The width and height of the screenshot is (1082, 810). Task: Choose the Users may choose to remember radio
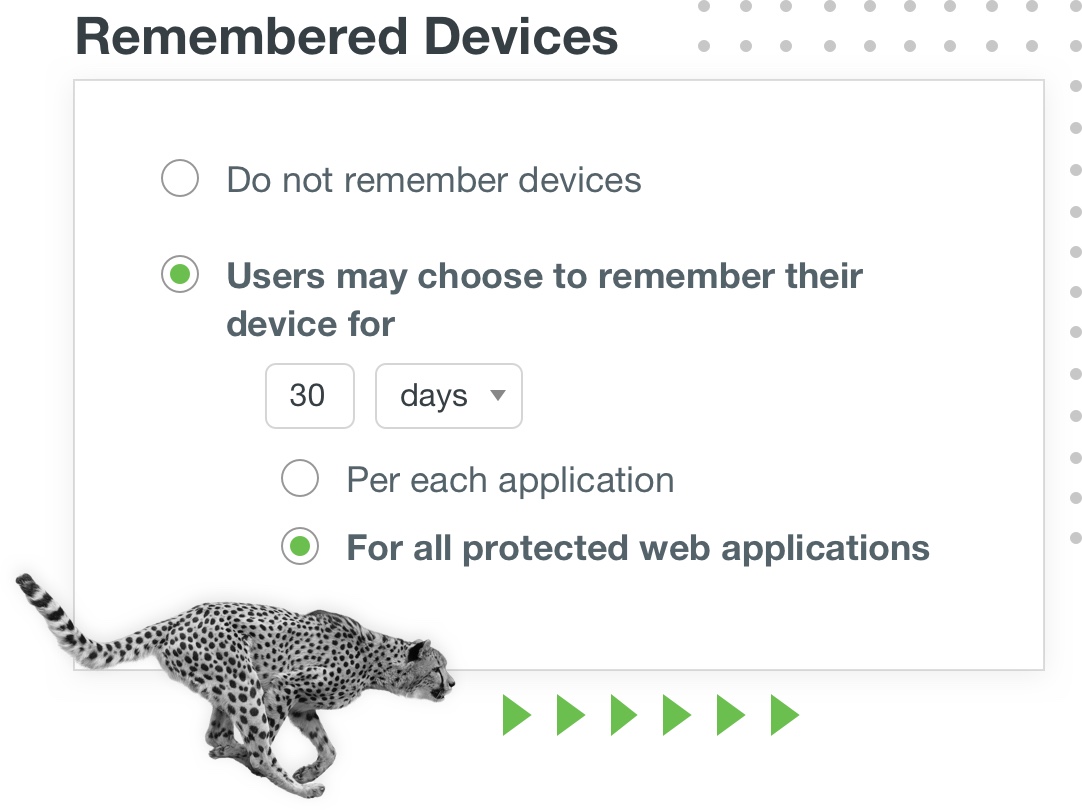pyautogui.click(x=180, y=275)
